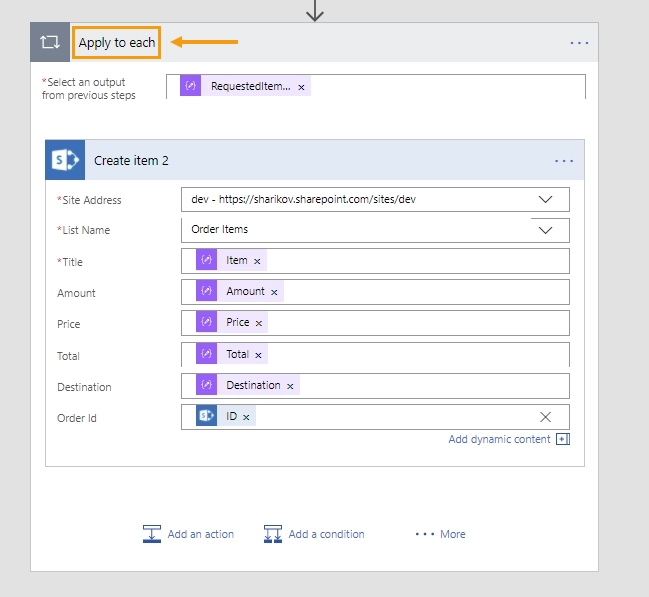
Task: Click the RequestedItem token expression icon
Action: click(190, 86)
